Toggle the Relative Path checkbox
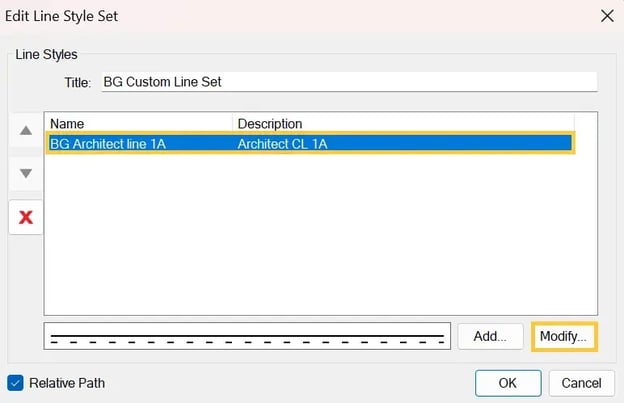 point(16,383)
